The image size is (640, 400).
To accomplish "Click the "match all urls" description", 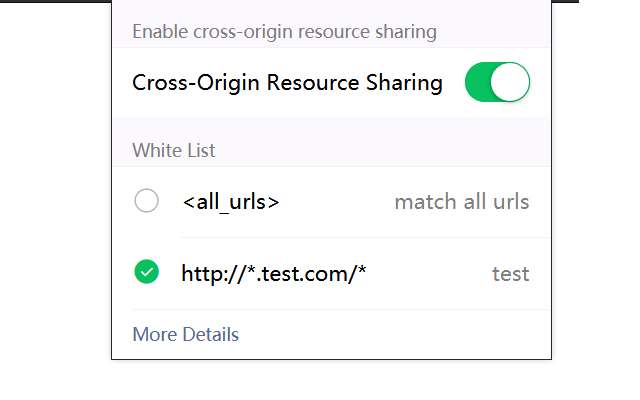I will click(462, 202).
